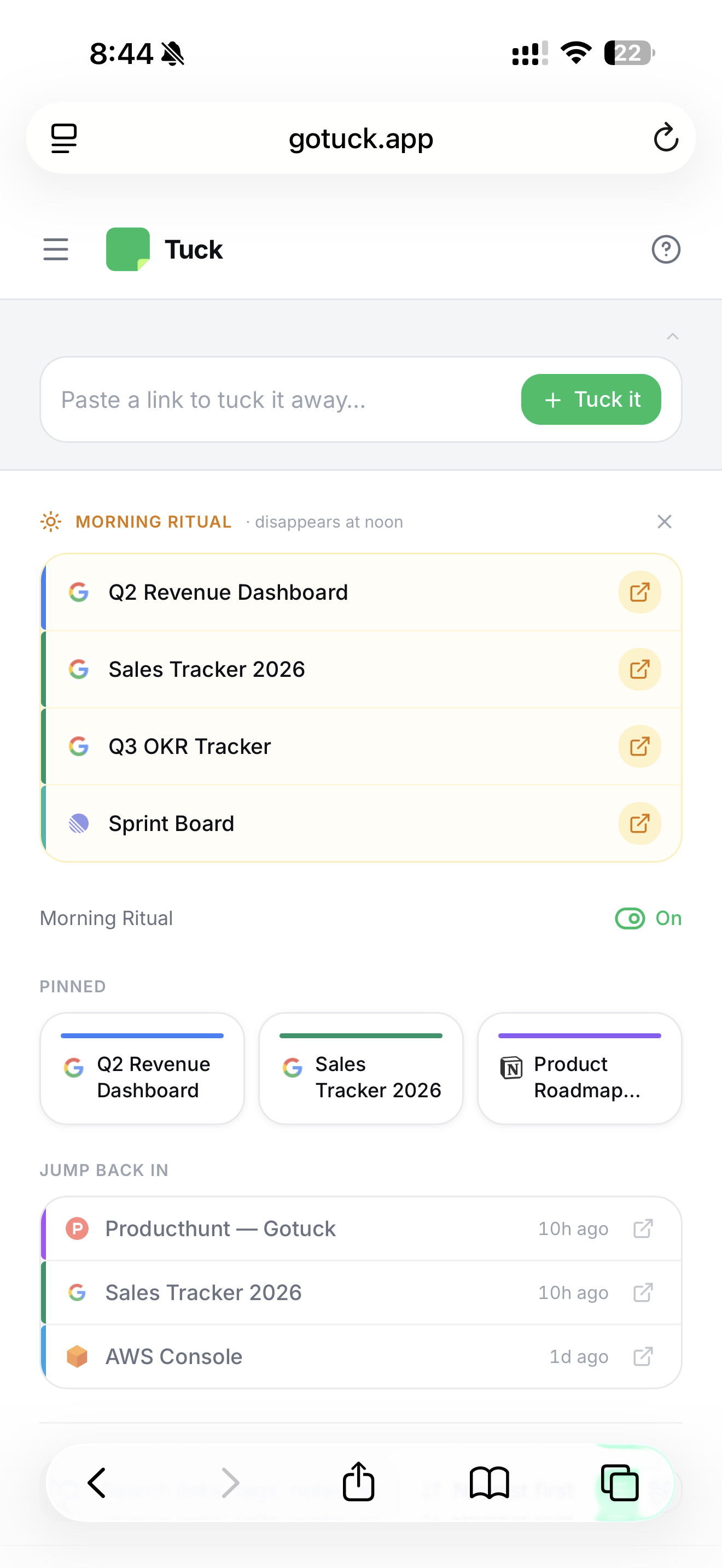Go back in Safari

(97, 1482)
